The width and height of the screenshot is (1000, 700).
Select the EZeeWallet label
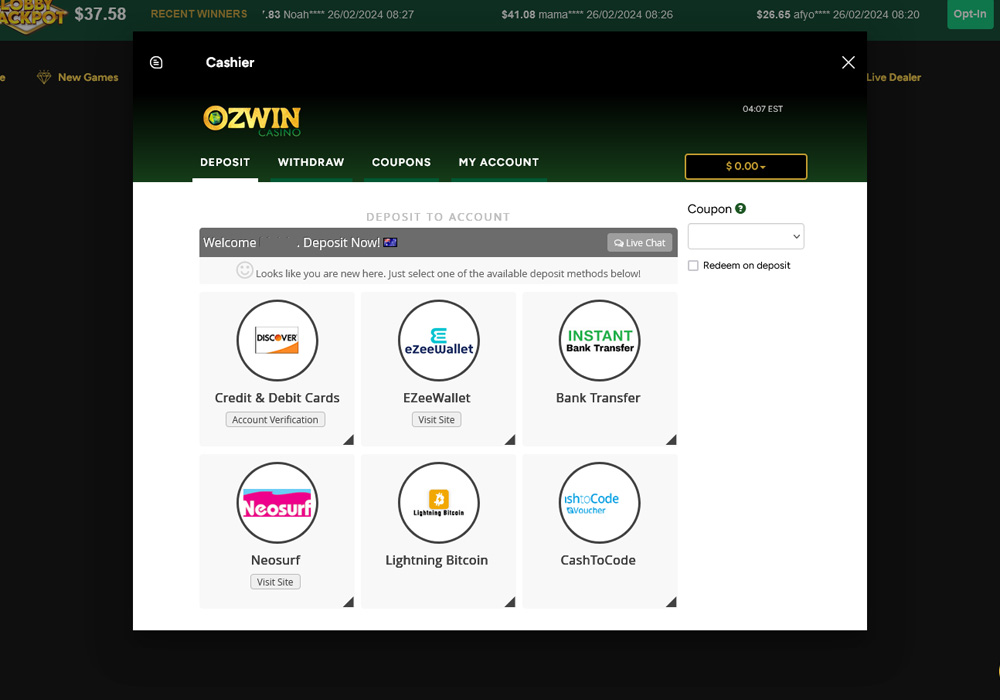437,398
